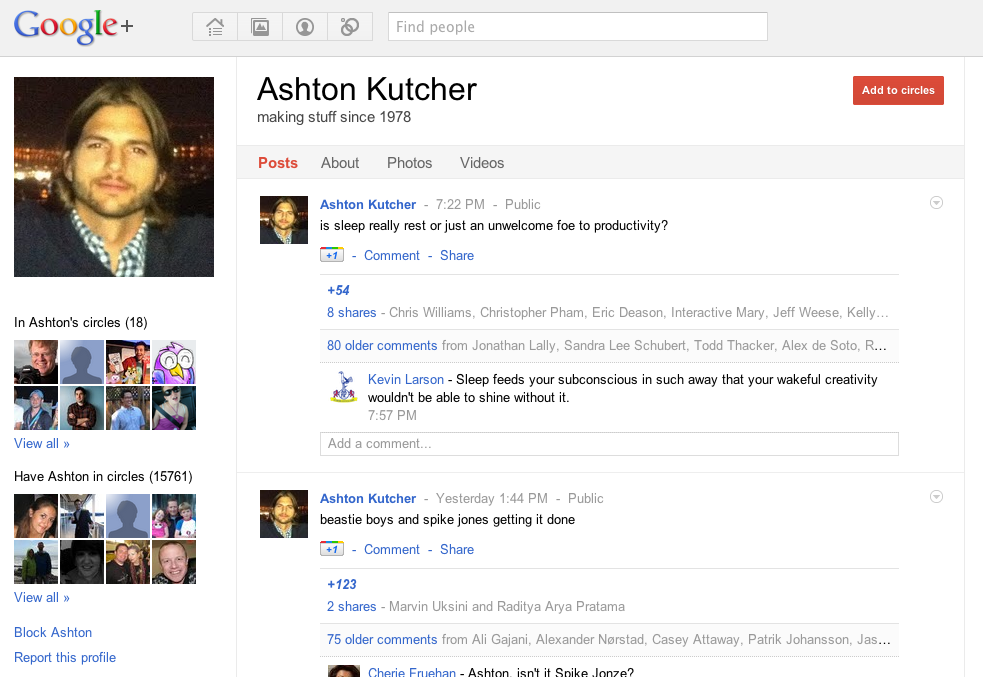This screenshot has width=983, height=677.
Task: Switch to the About tab
Action: click(x=340, y=163)
